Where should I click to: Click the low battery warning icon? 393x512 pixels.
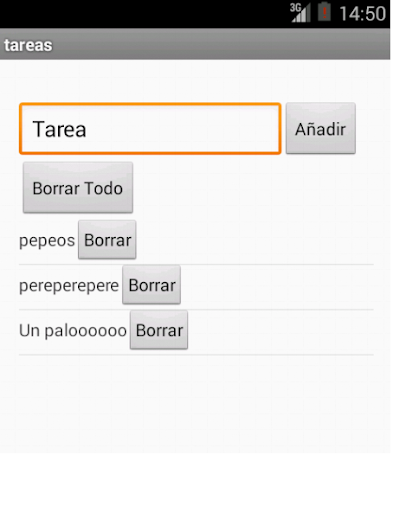tap(324, 12)
